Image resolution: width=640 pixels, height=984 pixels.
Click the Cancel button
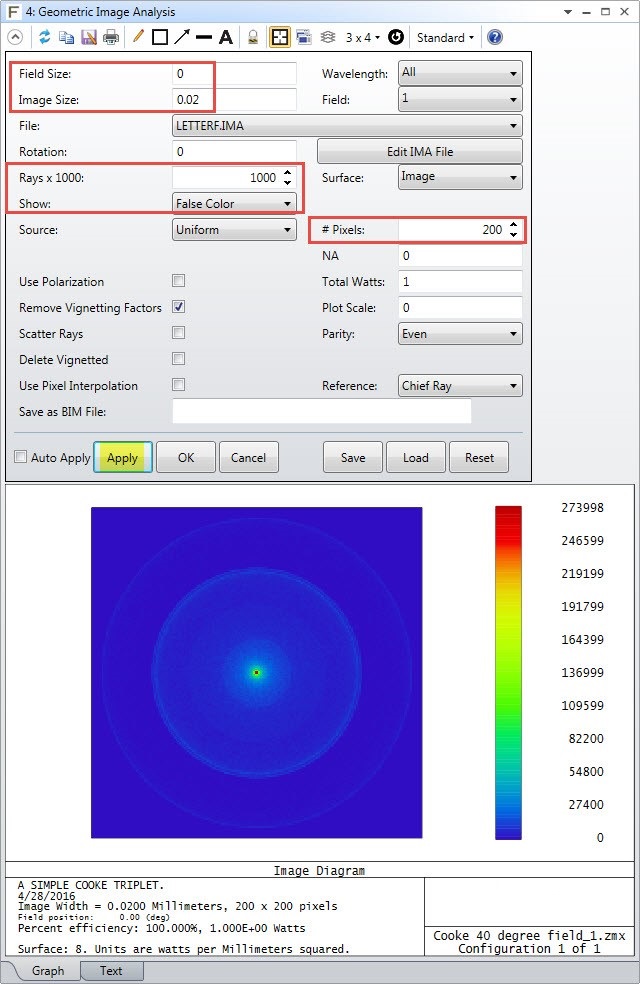[x=248, y=457]
